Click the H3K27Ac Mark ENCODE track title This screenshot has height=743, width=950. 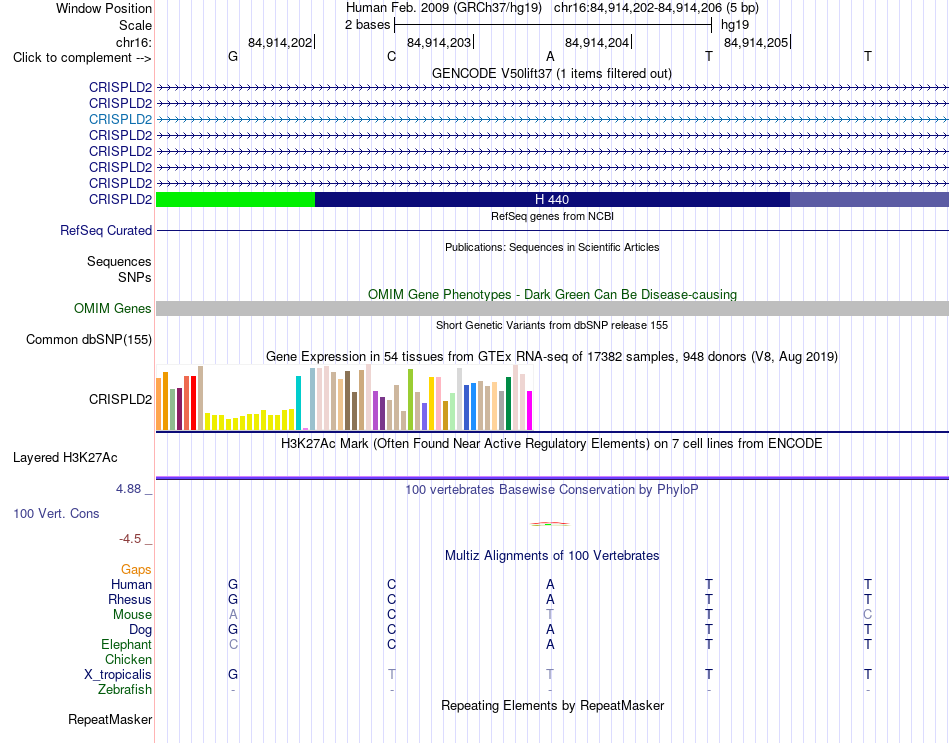point(552,444)
